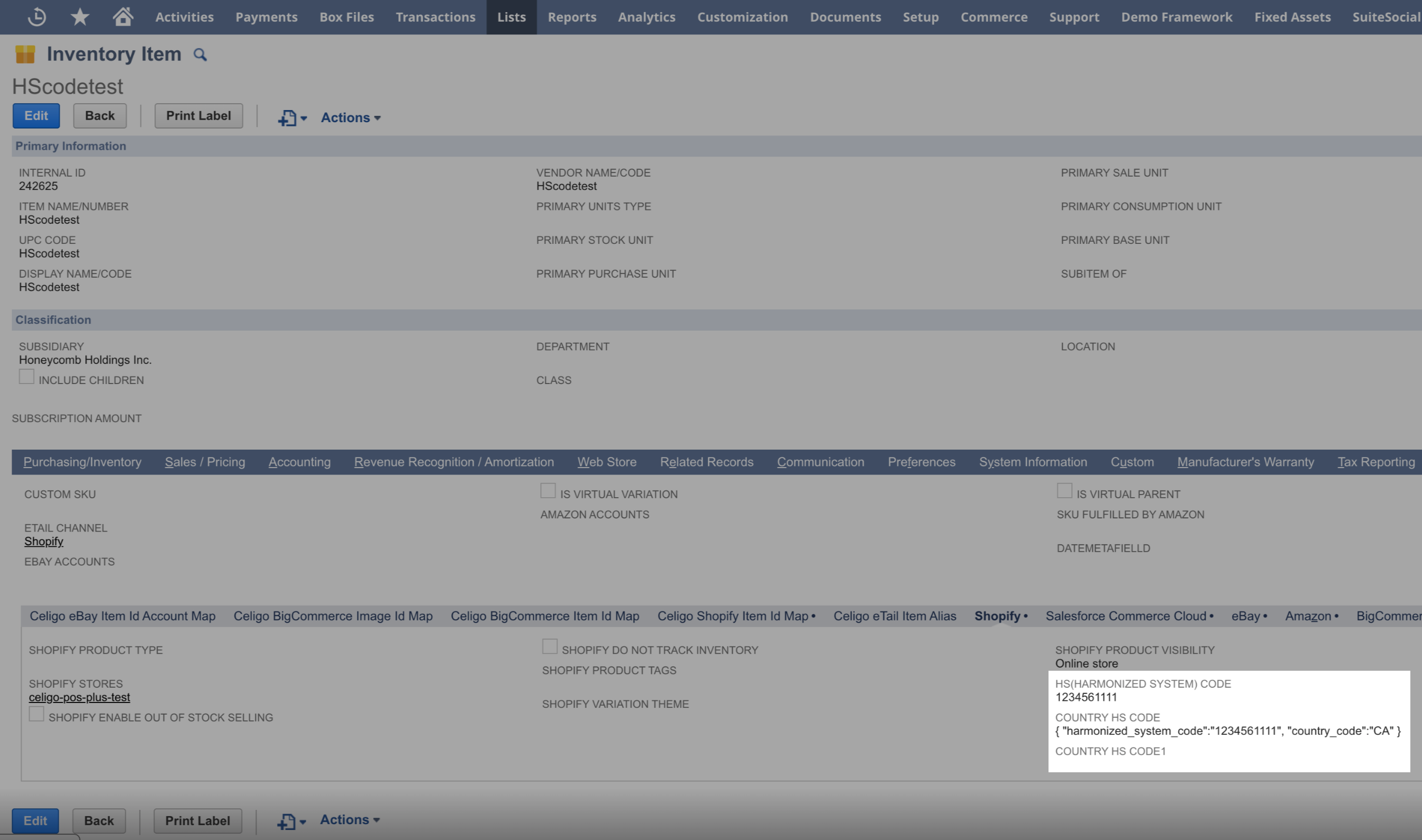This screenshot has width=1422, height=840.
Task: Switch to System Information tab
Action: (1033, 462)
